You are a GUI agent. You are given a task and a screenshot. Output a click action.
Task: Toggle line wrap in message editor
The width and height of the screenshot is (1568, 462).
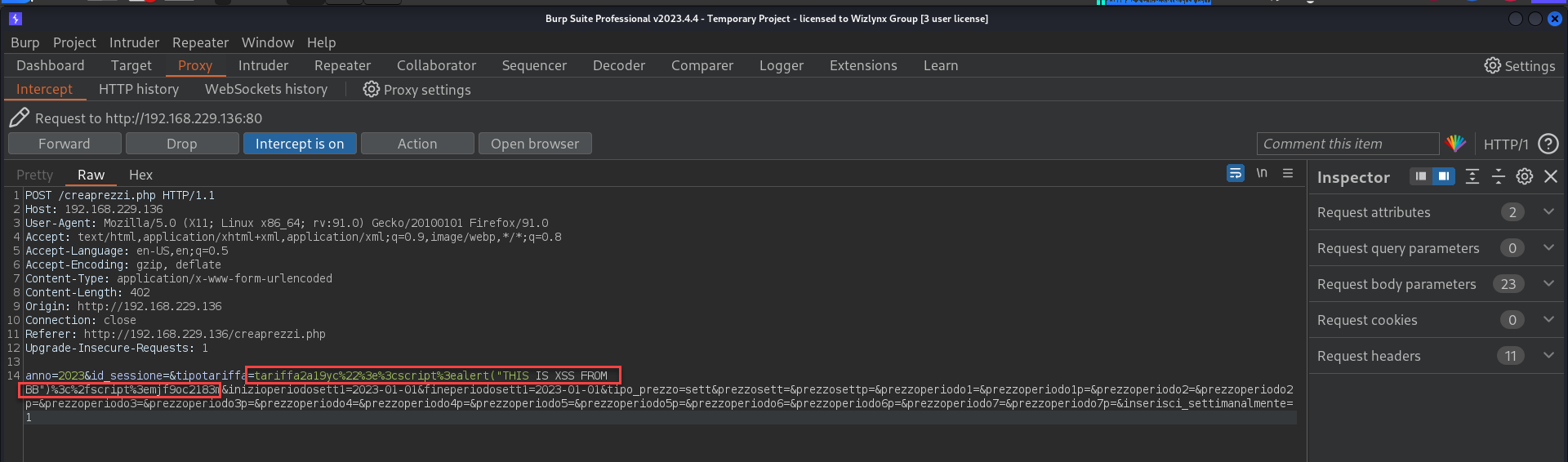[1235, 173]
